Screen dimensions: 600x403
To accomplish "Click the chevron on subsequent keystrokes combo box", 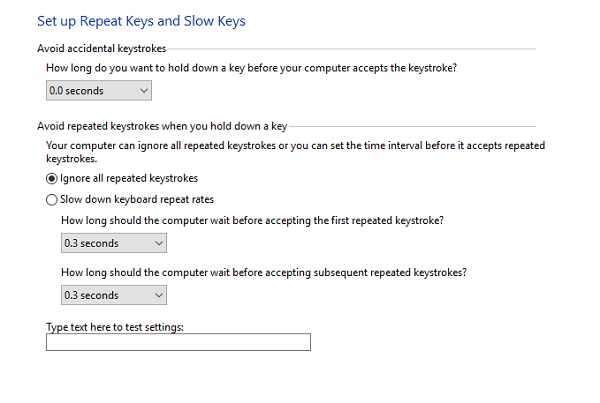I will pyautogui.click(x=157, y=295).
